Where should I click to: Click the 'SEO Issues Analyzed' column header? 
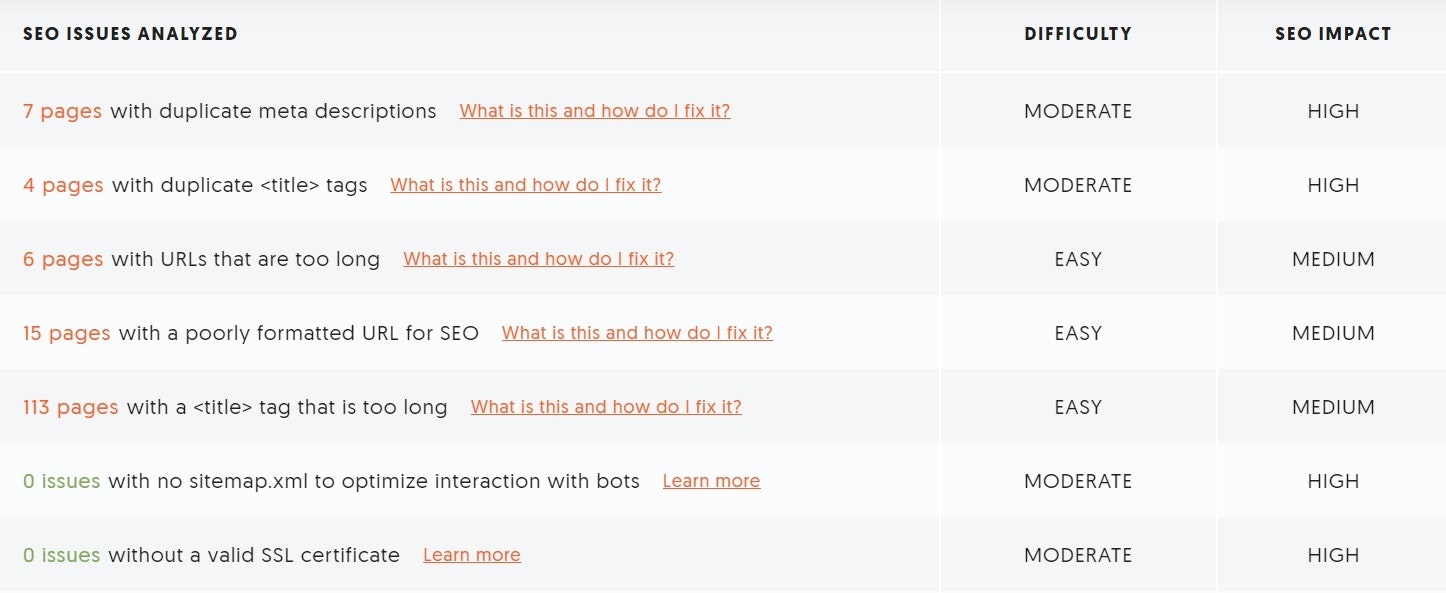tap(130, 34)
